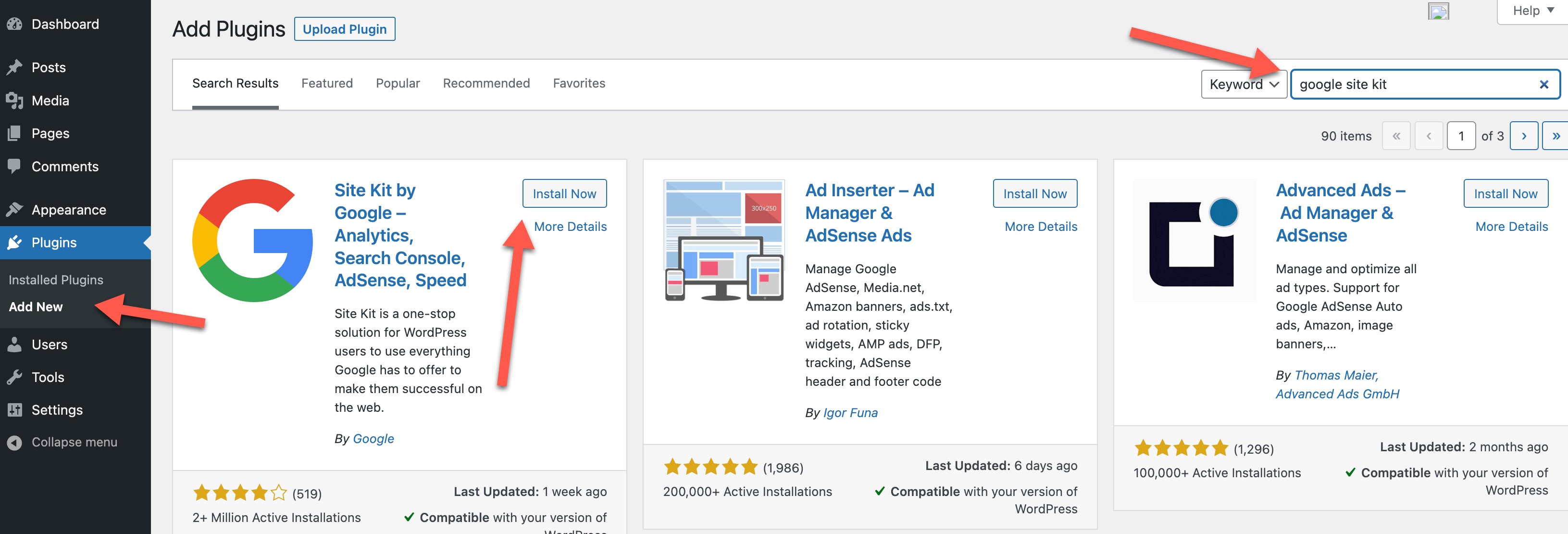Go to previous page of results

click(1429, 136)
